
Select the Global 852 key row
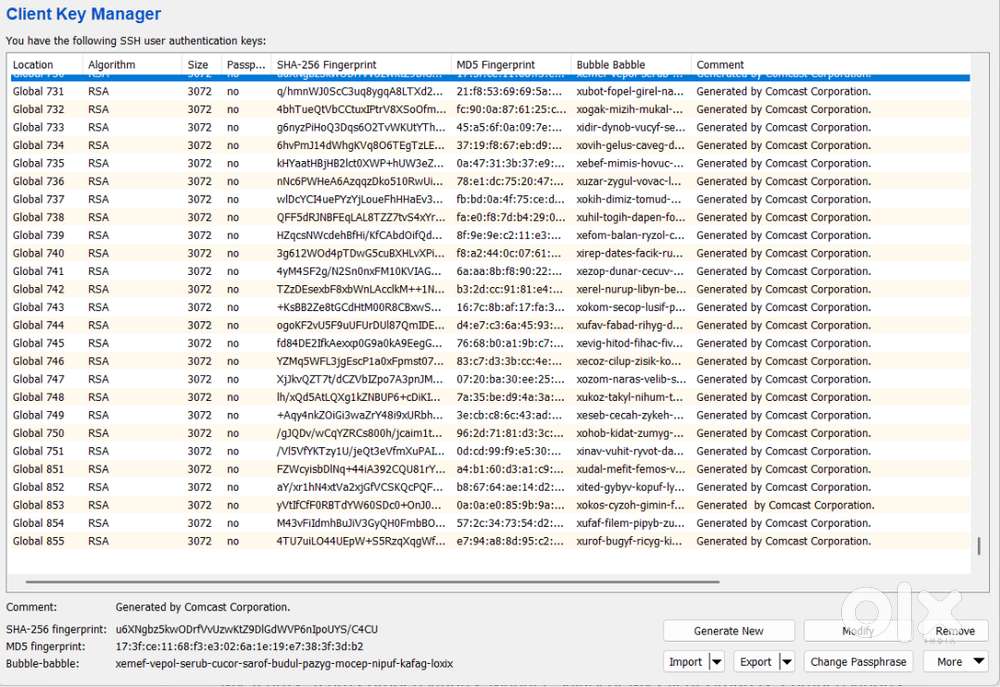point(489,487)
